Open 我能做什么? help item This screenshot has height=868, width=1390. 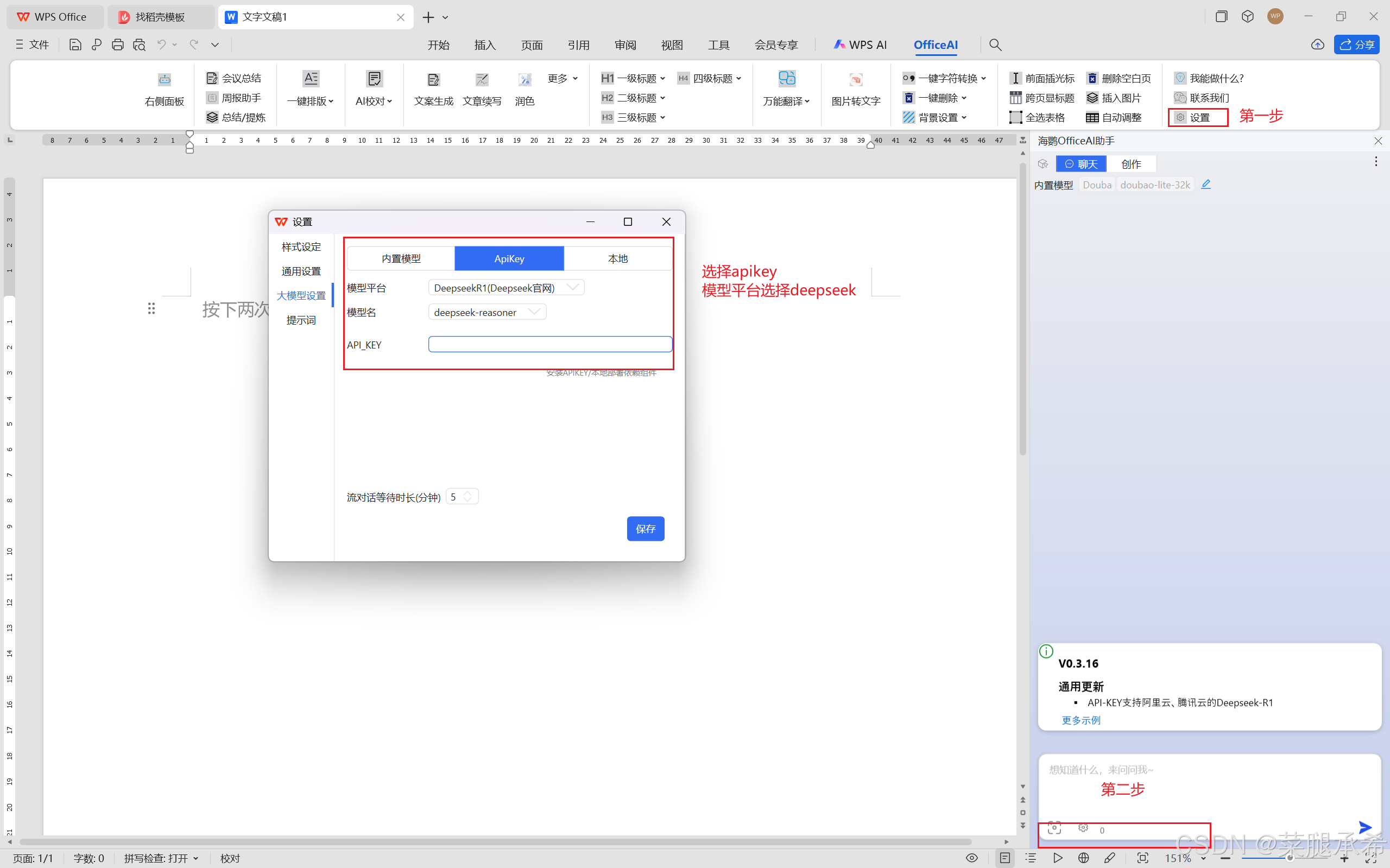[x=1209, y=78]
